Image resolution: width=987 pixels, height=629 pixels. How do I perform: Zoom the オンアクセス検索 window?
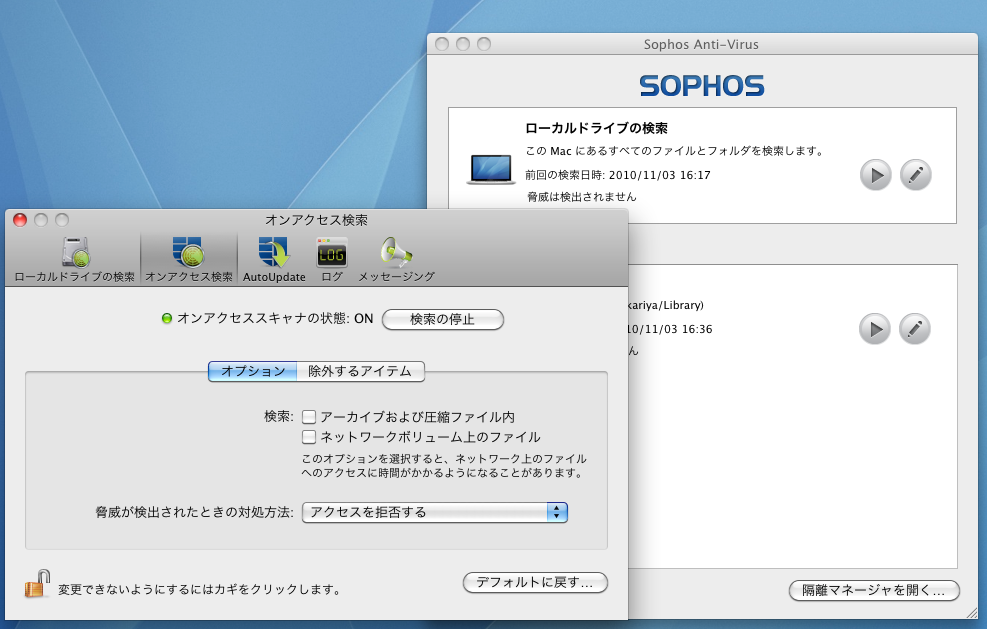coord(62,220)
